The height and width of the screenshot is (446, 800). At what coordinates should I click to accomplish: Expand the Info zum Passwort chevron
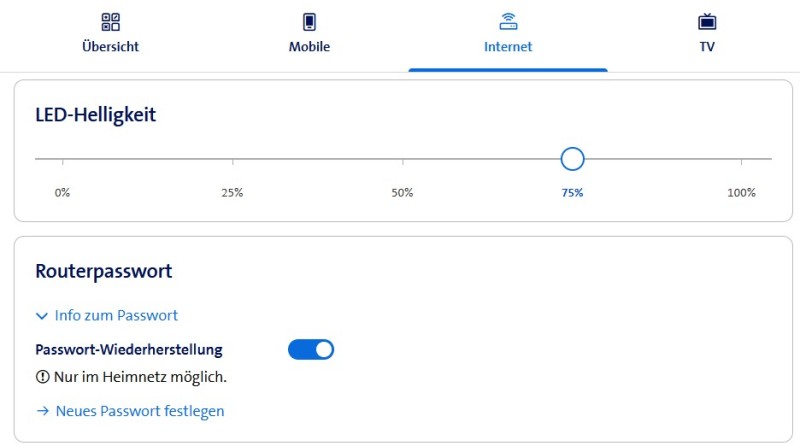(42, 316)
